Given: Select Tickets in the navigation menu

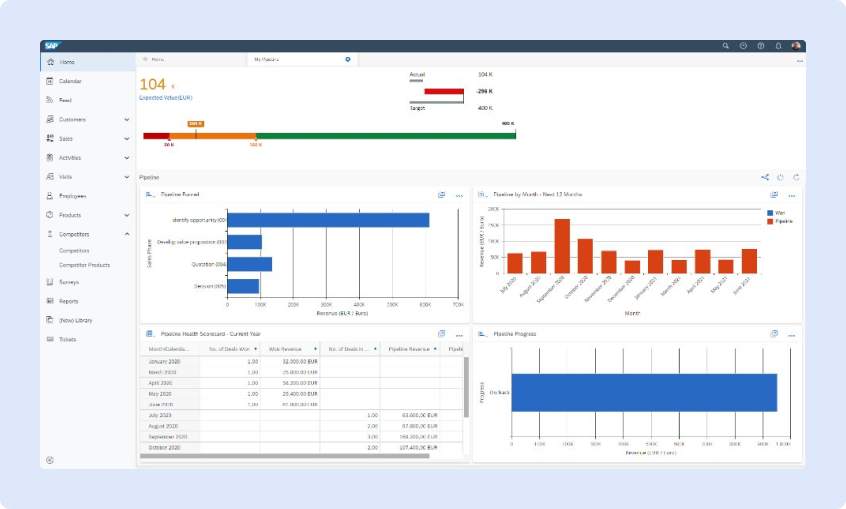Looking at the screenshot, I should (87, 339).
